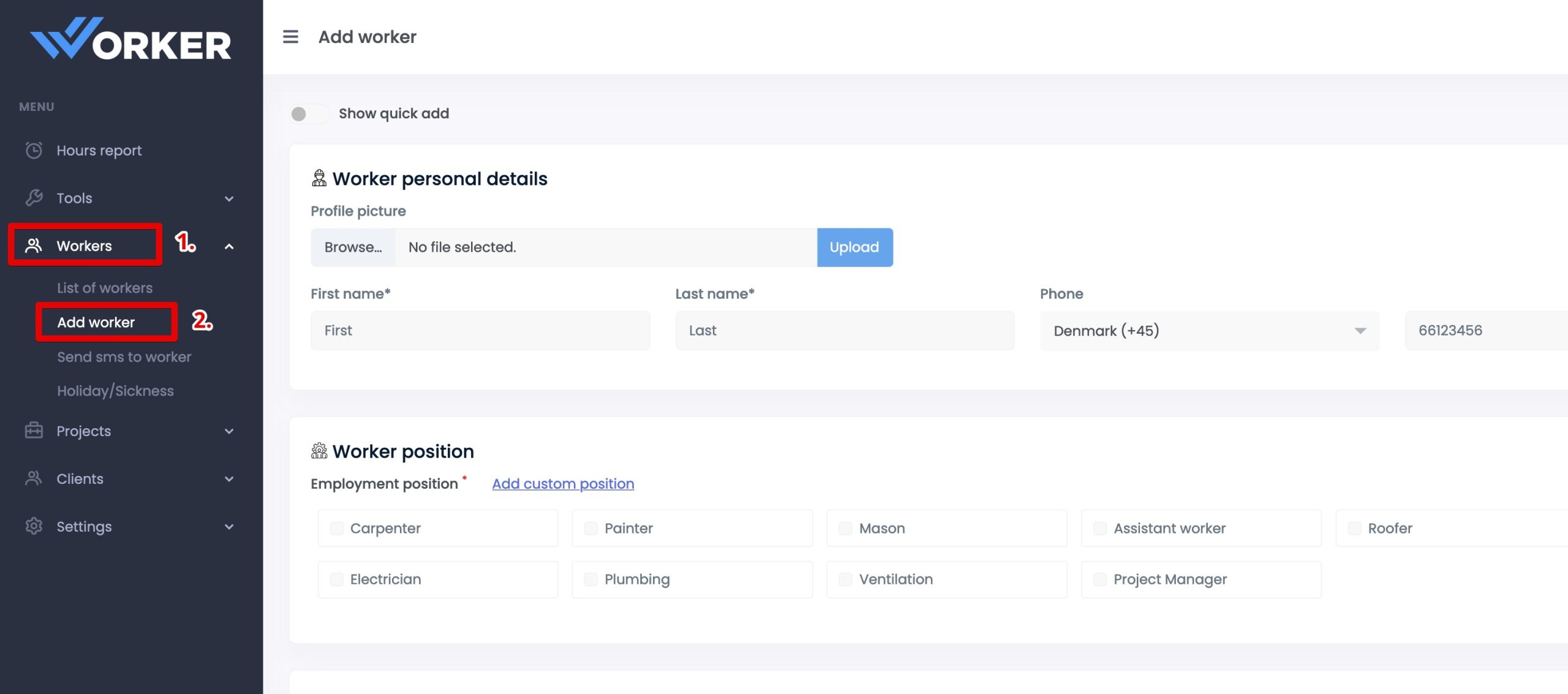
Task: Check the Carpenter position checkbox
Action: (337, 528)
